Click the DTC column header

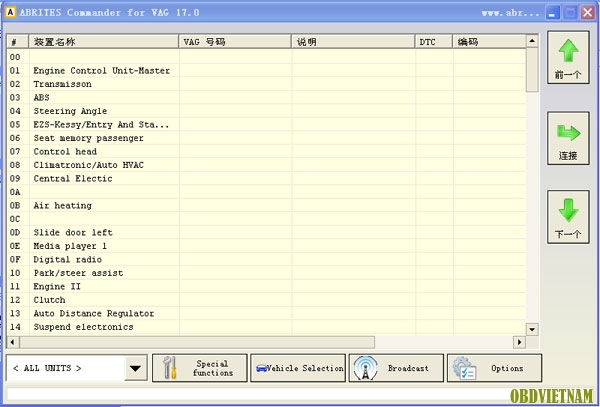(x=434, y=42)
